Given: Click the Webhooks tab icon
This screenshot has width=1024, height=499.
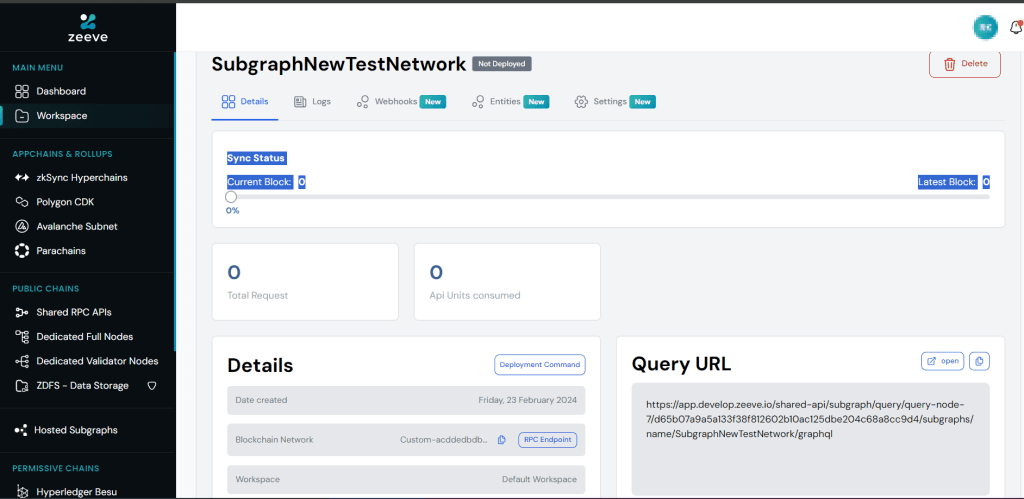Looking at the screenshot, I should [x=363, y=102].
